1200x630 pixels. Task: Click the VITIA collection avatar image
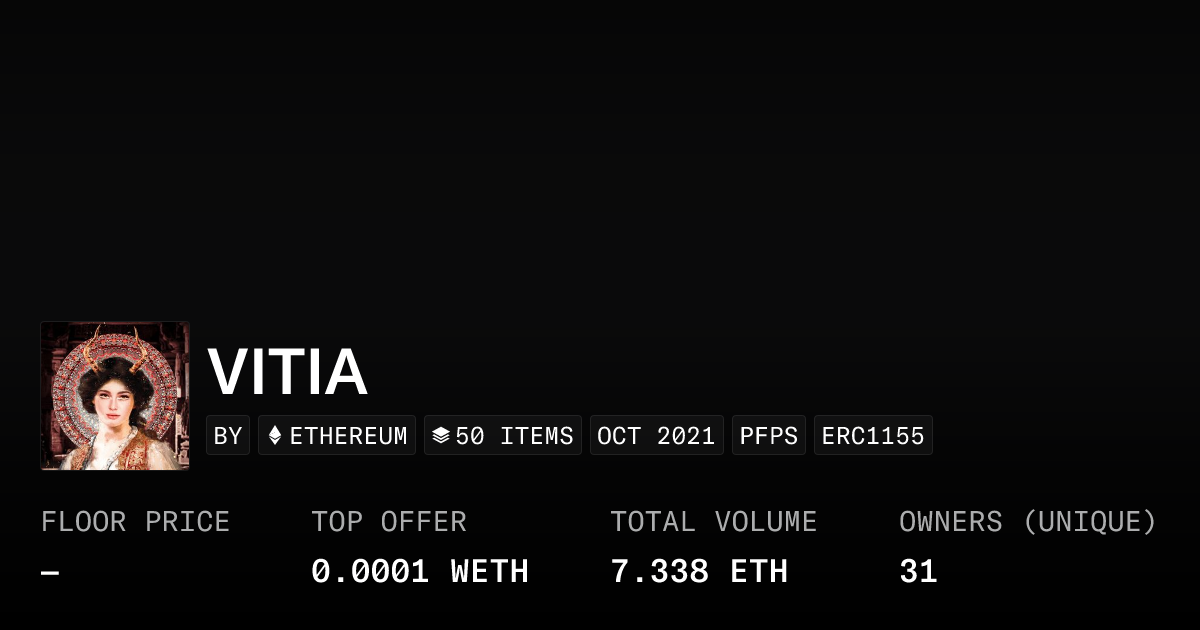point(115,396)
